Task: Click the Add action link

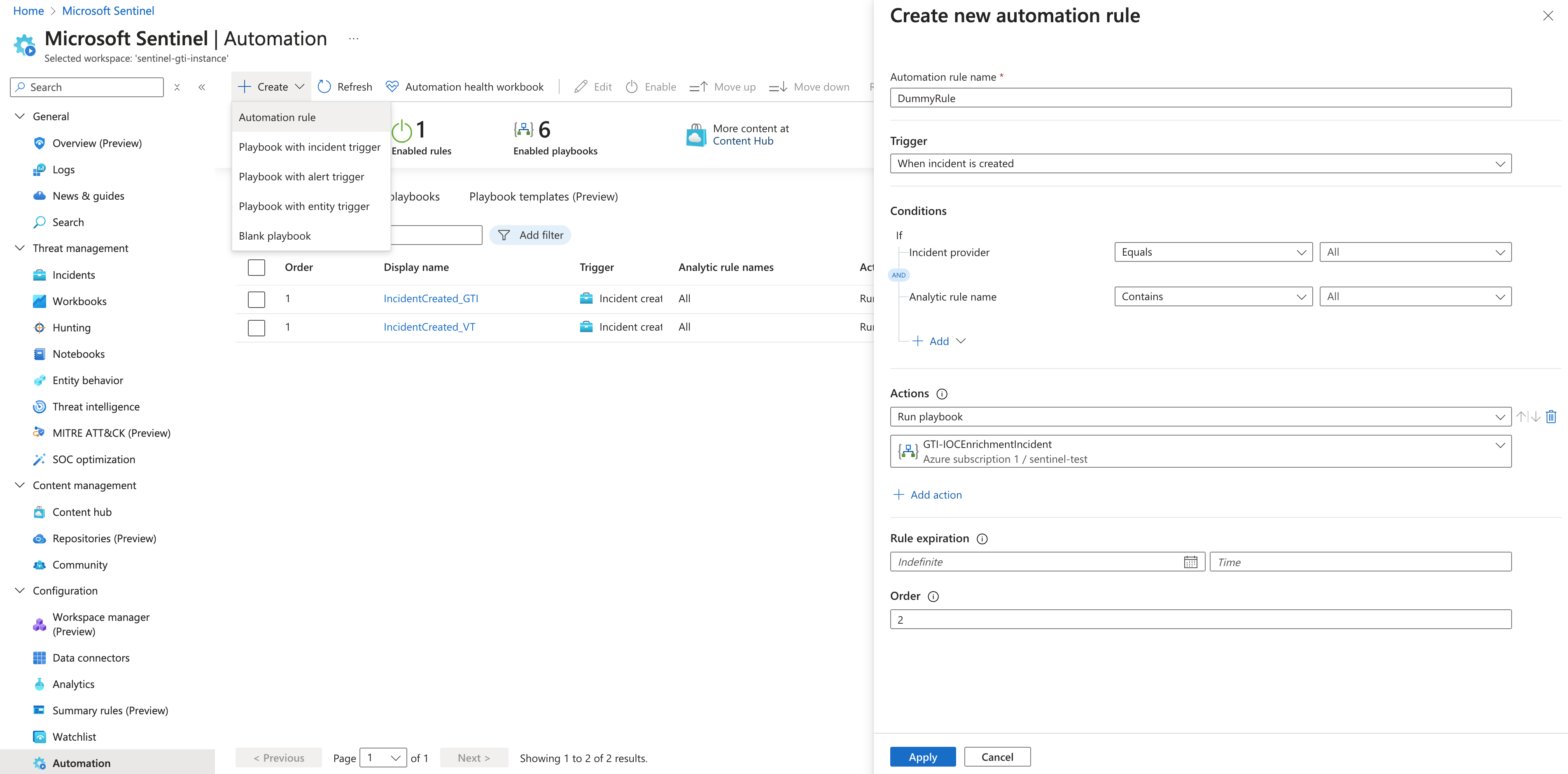Action: 927,495
